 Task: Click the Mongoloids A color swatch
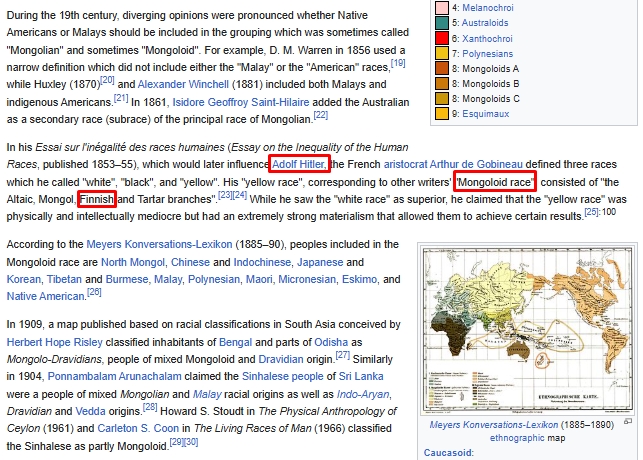pyautogui.click(x=442, y=68)
